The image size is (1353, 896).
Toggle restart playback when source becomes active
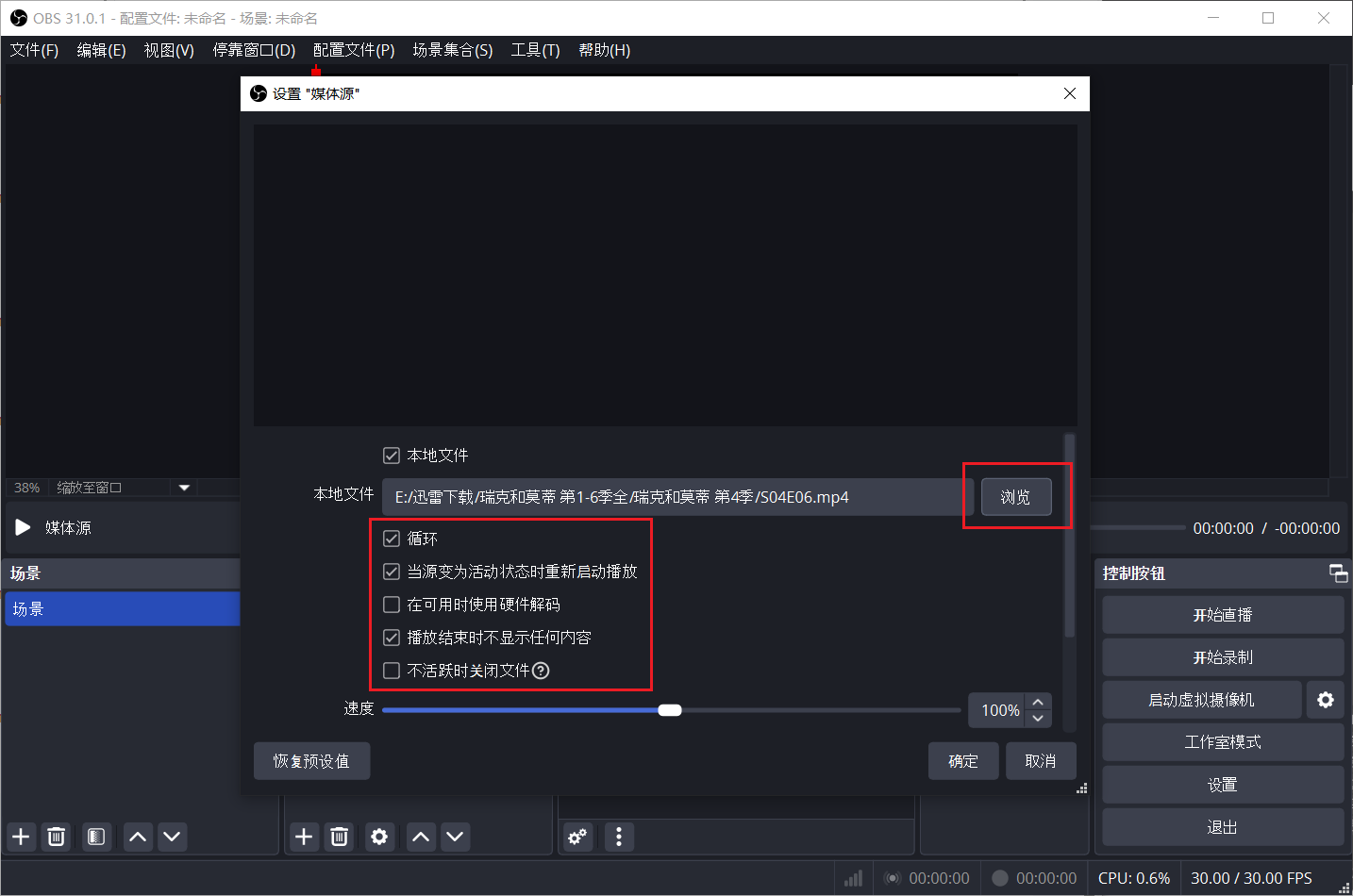(x=392, y=572)
